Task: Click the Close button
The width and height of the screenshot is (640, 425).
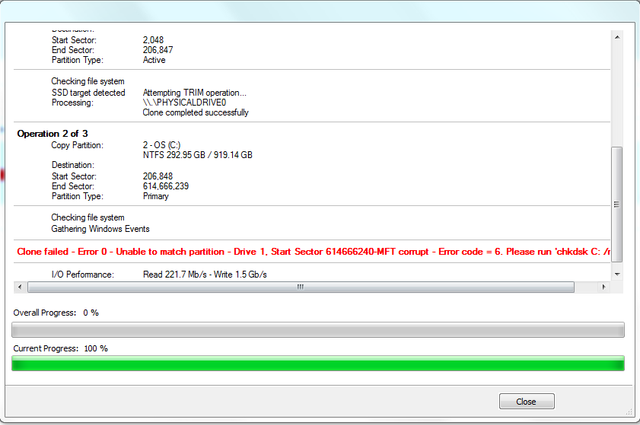Action: click(527, 401)
